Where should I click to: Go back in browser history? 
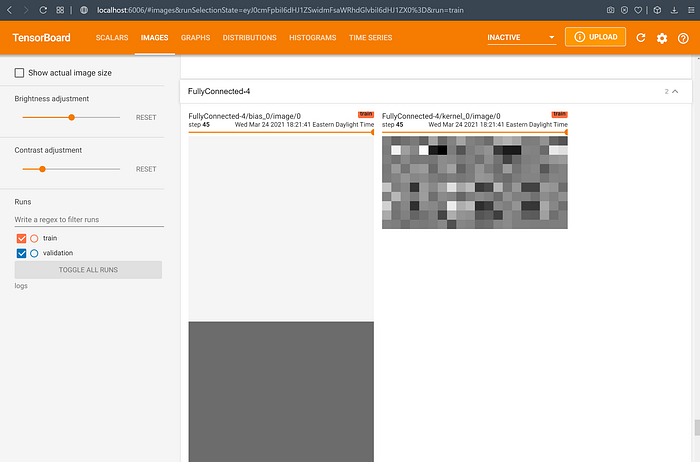pyautogui.click(x=9, y=10)
